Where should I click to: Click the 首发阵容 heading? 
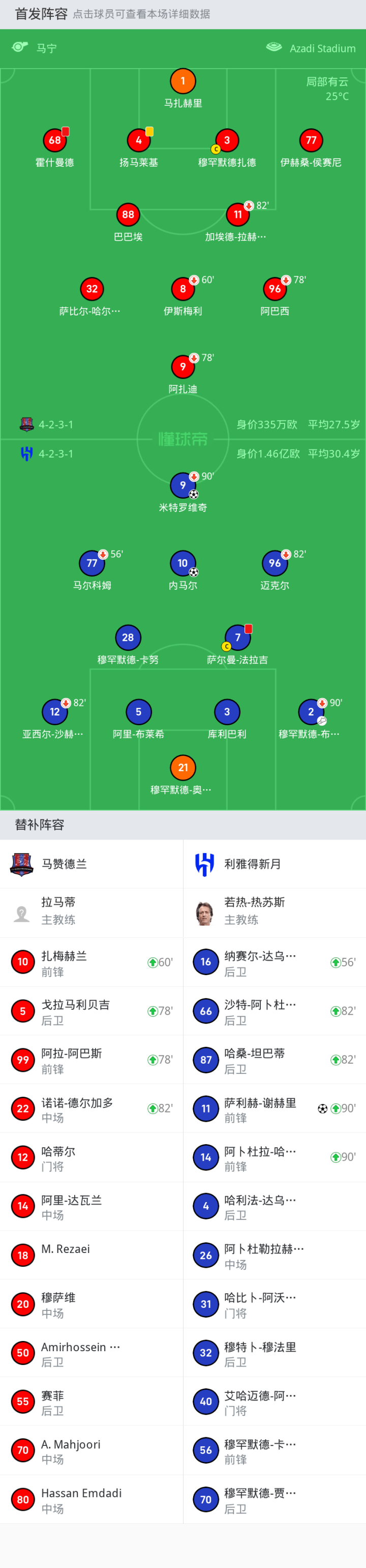41,14
